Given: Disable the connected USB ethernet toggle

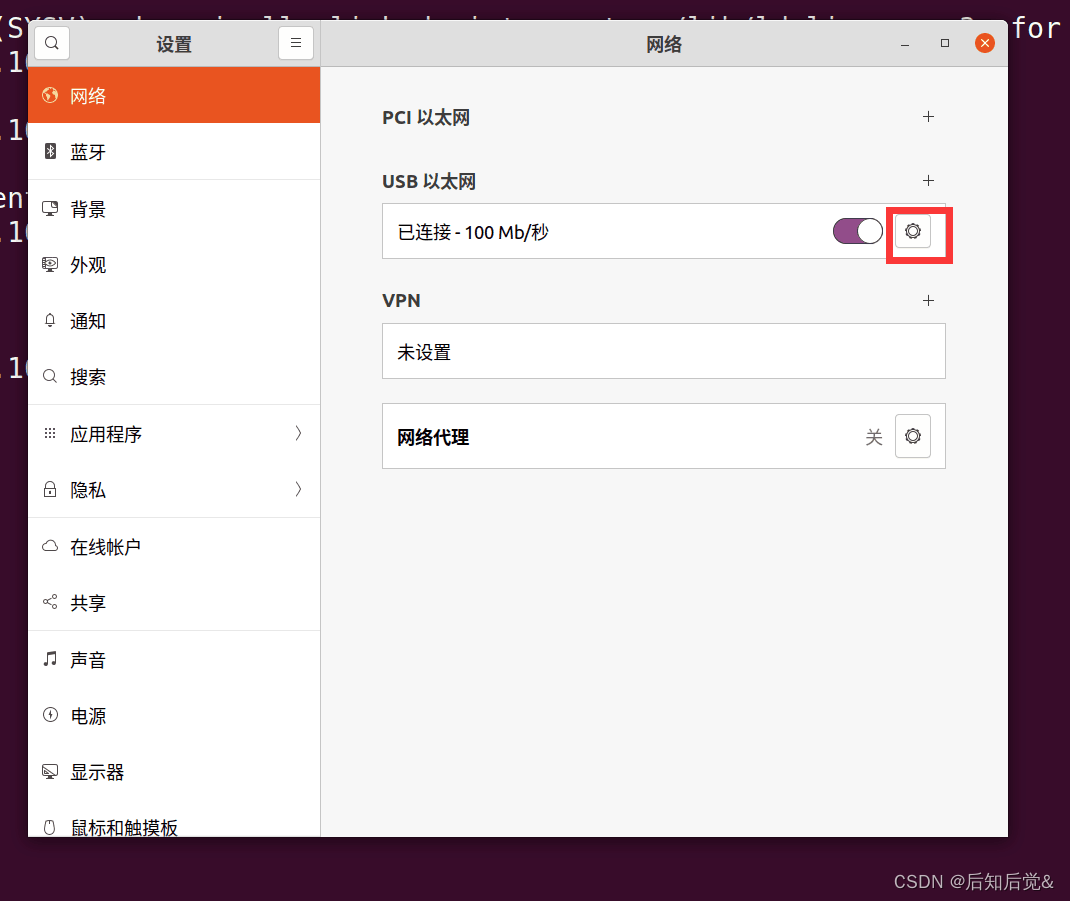Looking at the screenshot, I should 857,231.
